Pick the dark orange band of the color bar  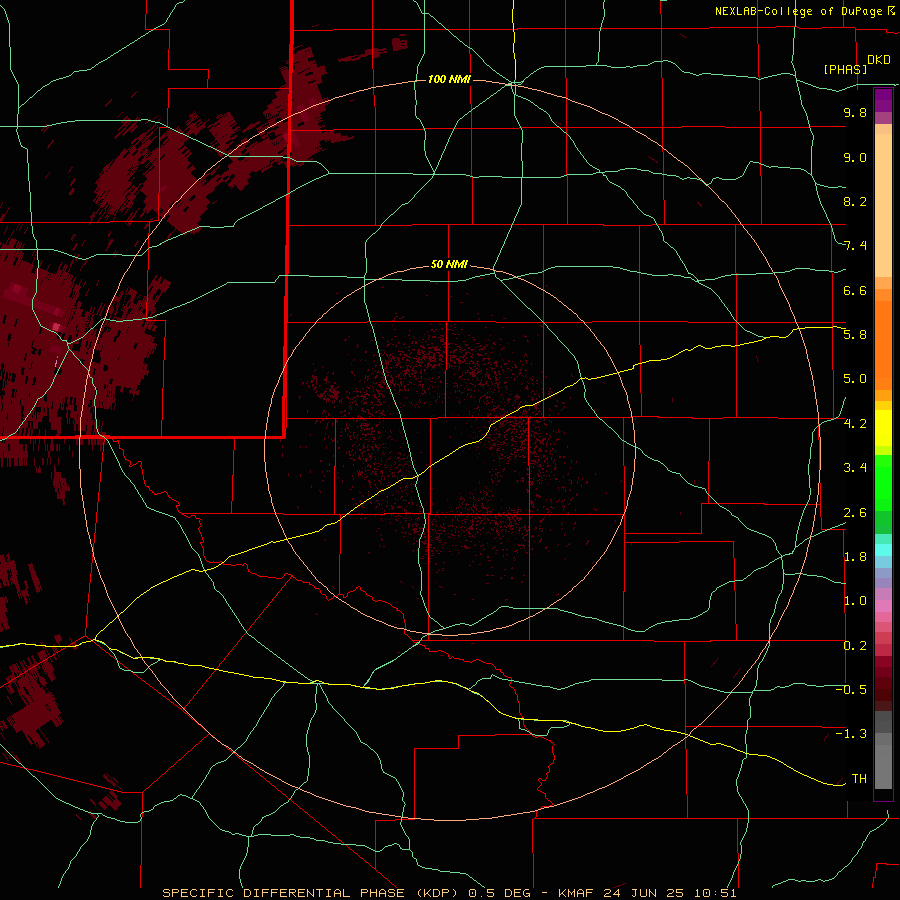click(883, 345)
